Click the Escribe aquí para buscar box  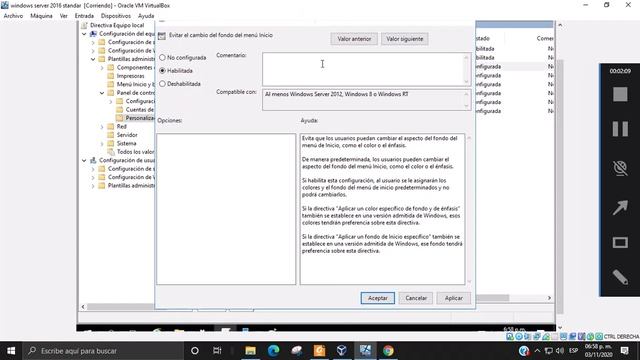(103, 351)
